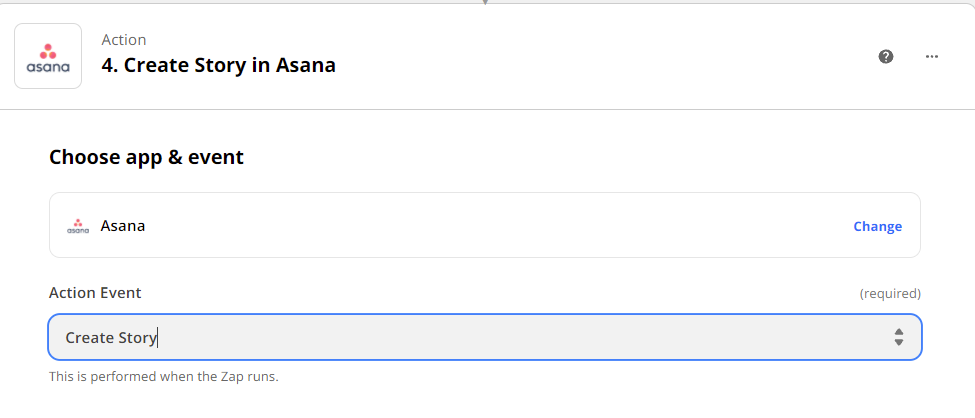This screenshot has width=975, height=418.
Task: Open the help question mark icon
Action: [x=885, y=57]
